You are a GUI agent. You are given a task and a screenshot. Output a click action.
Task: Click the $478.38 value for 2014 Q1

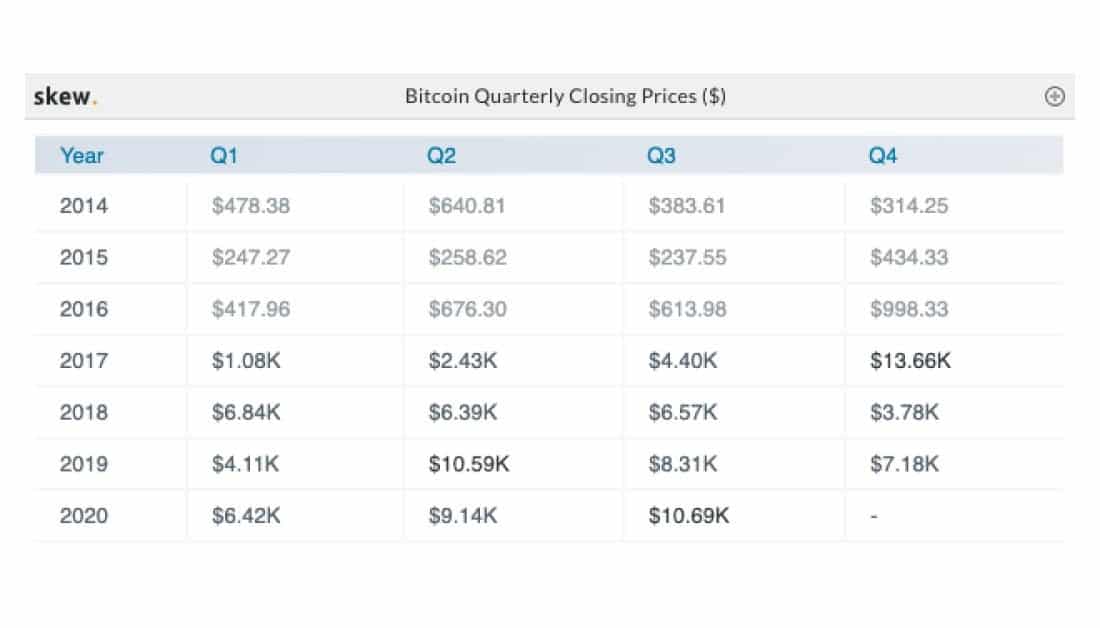click(x=250, y=207)
